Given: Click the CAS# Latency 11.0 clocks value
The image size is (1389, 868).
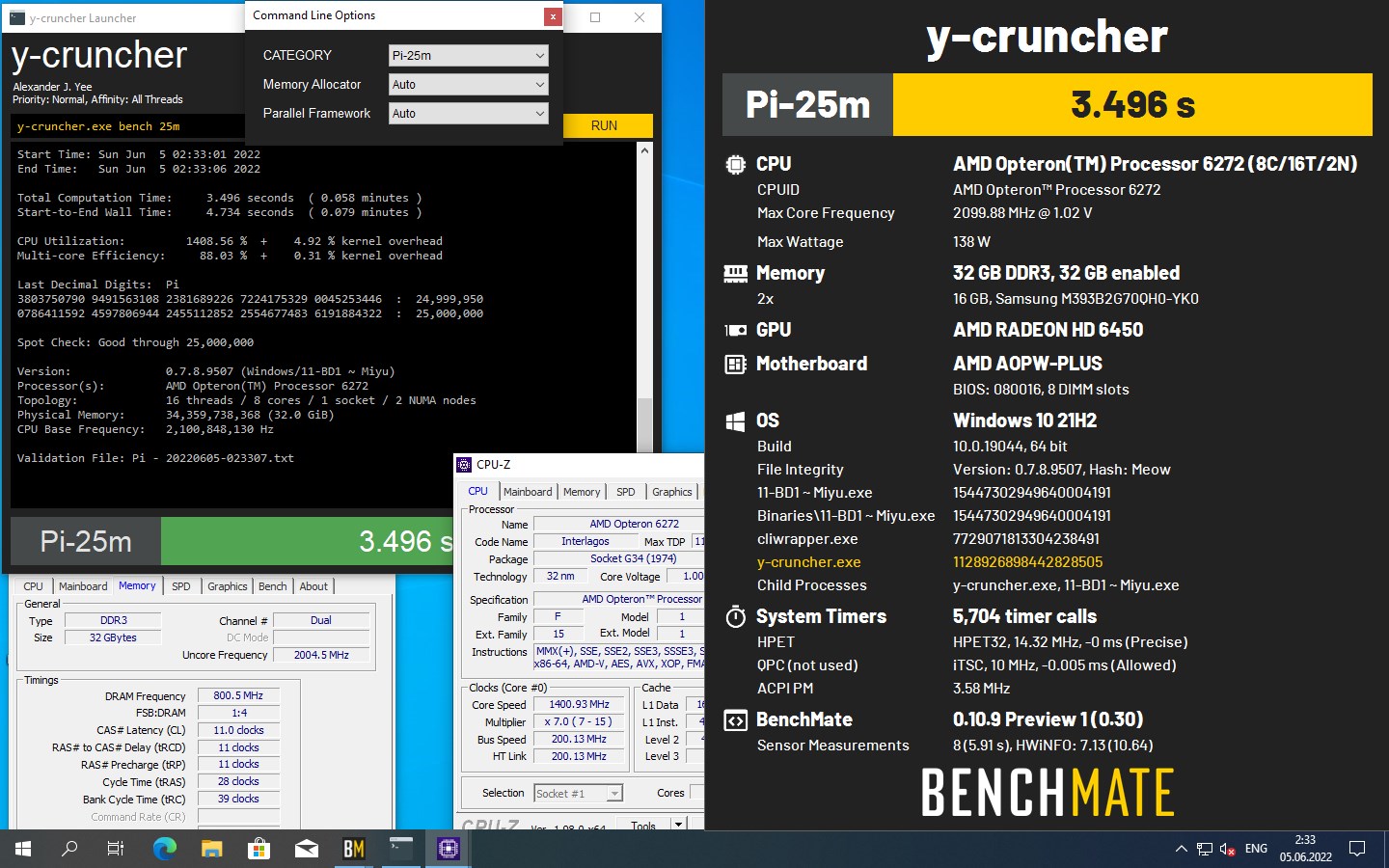Looking at the screenshot, I should [x=238, y=730].
